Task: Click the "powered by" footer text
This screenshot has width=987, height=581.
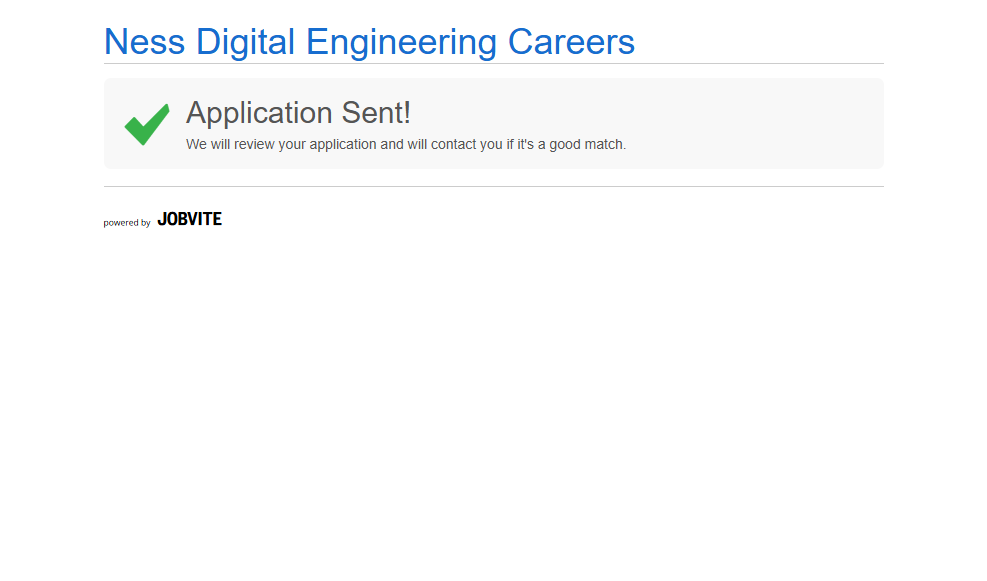Action: [x=127, y=223]
